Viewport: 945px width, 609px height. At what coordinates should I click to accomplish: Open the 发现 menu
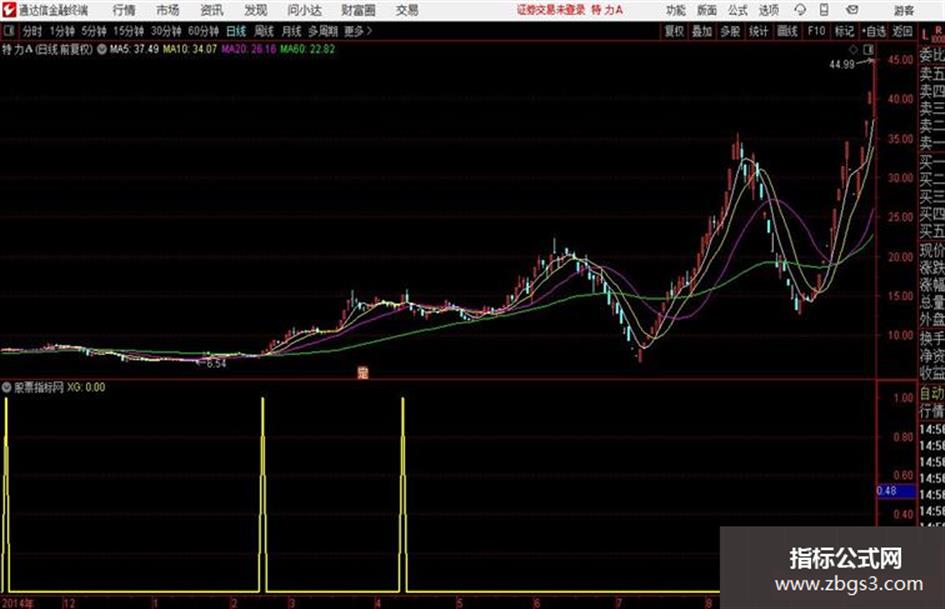click(x=256, y=10)
